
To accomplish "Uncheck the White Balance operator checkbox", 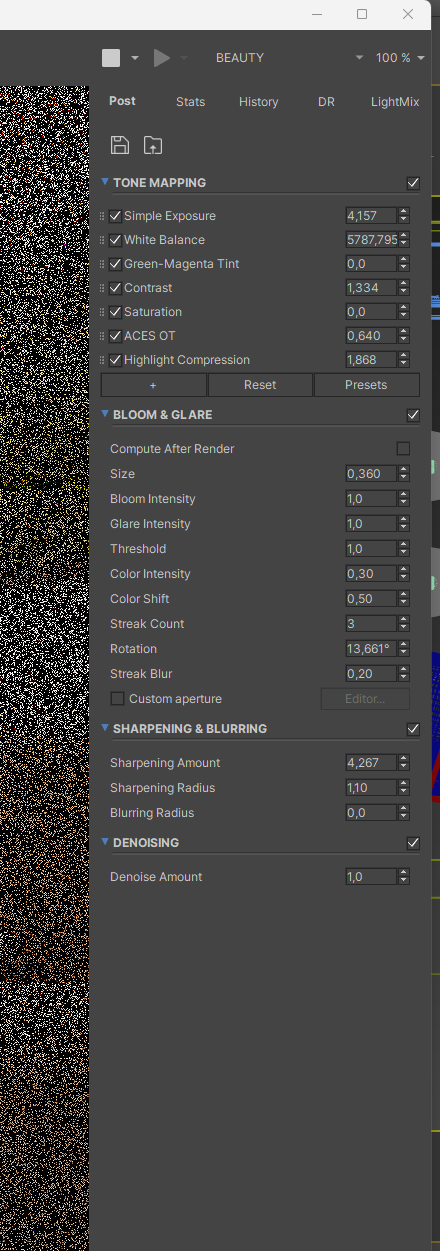I will [116, 240].
